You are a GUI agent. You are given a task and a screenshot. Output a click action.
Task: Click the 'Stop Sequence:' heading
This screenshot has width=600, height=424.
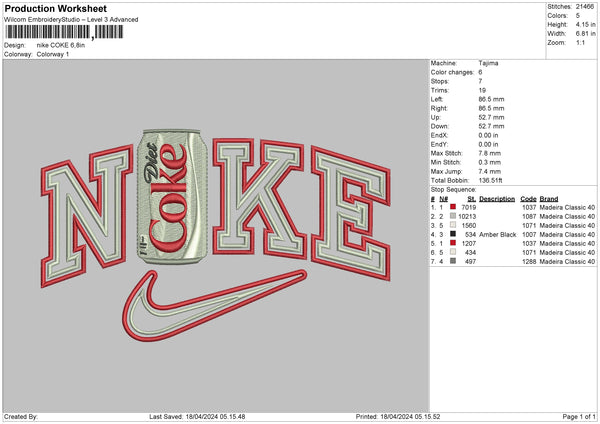(x=453, y=190)
